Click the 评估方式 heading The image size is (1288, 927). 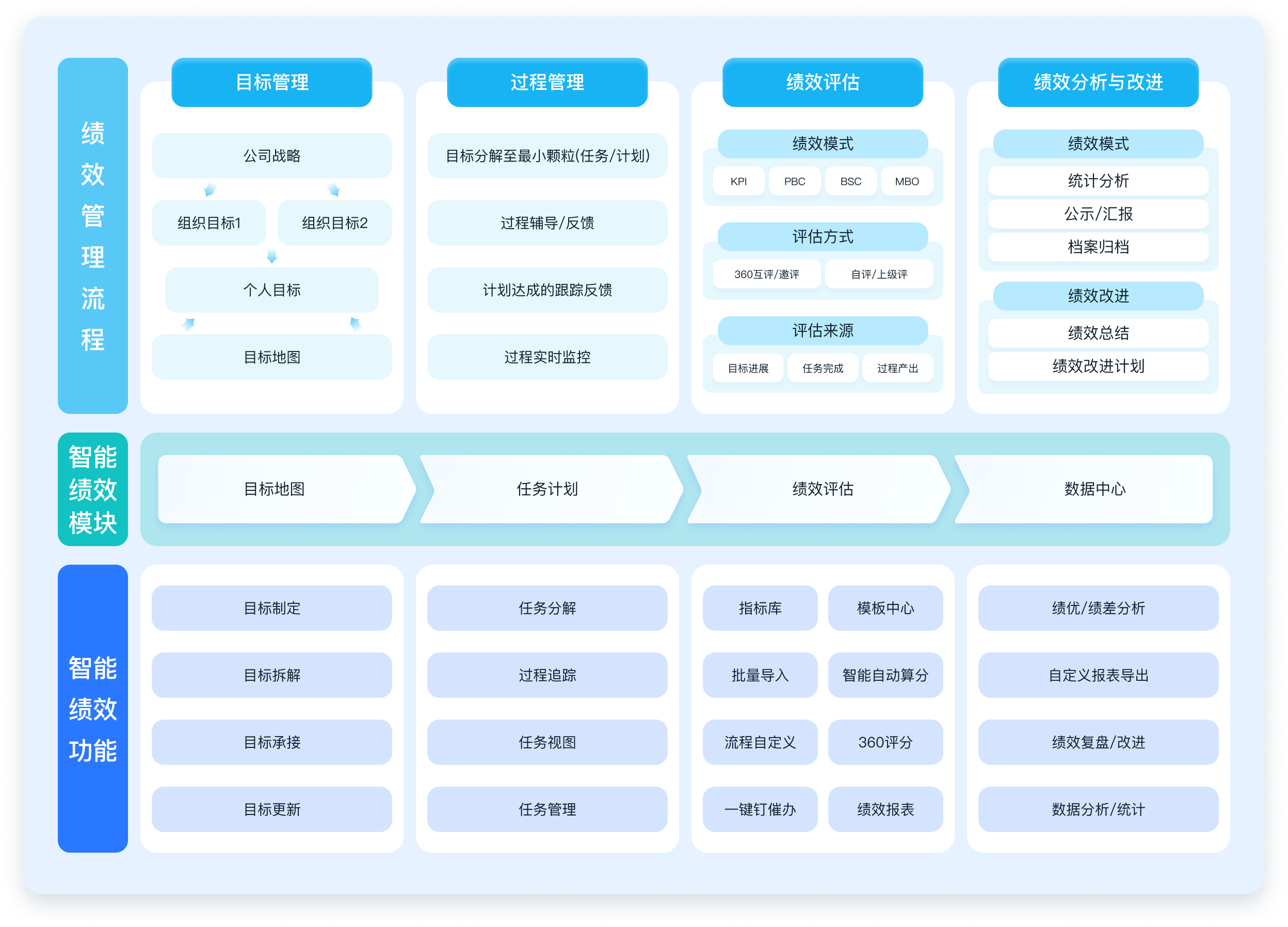coord(823,237)
